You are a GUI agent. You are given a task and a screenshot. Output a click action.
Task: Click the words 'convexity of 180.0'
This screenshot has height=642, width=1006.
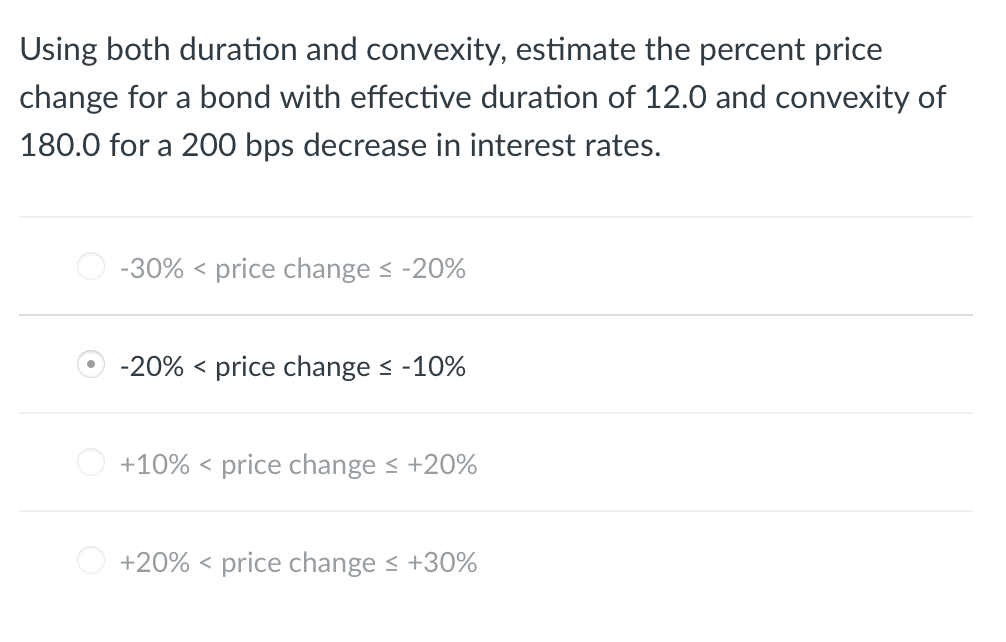point(880,97)
